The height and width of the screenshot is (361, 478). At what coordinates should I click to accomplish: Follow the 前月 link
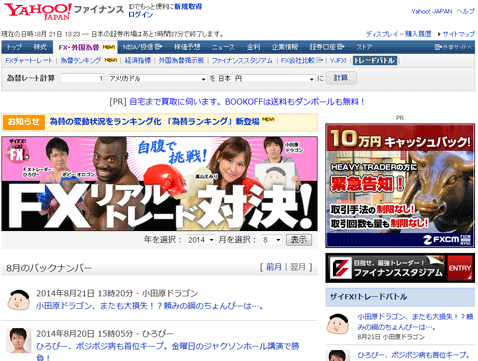click(x=274, y=267)
